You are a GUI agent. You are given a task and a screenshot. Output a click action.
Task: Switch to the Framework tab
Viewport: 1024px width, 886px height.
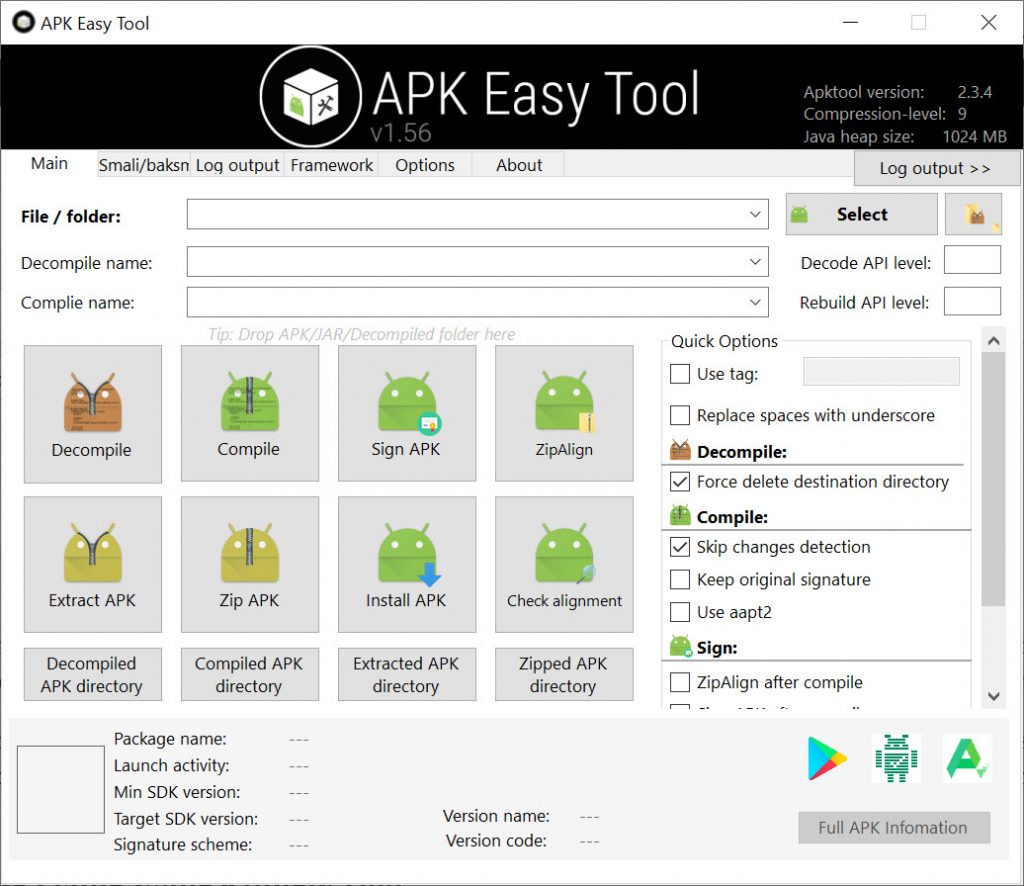[331, 165]
